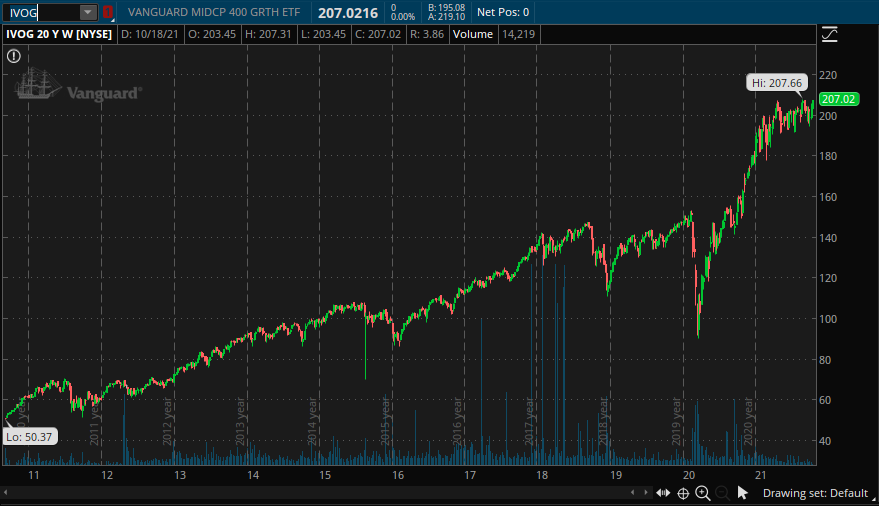This screenshot has width=879, height=506.
Task: Click the O: 203.45 open value
Action: 212,34
